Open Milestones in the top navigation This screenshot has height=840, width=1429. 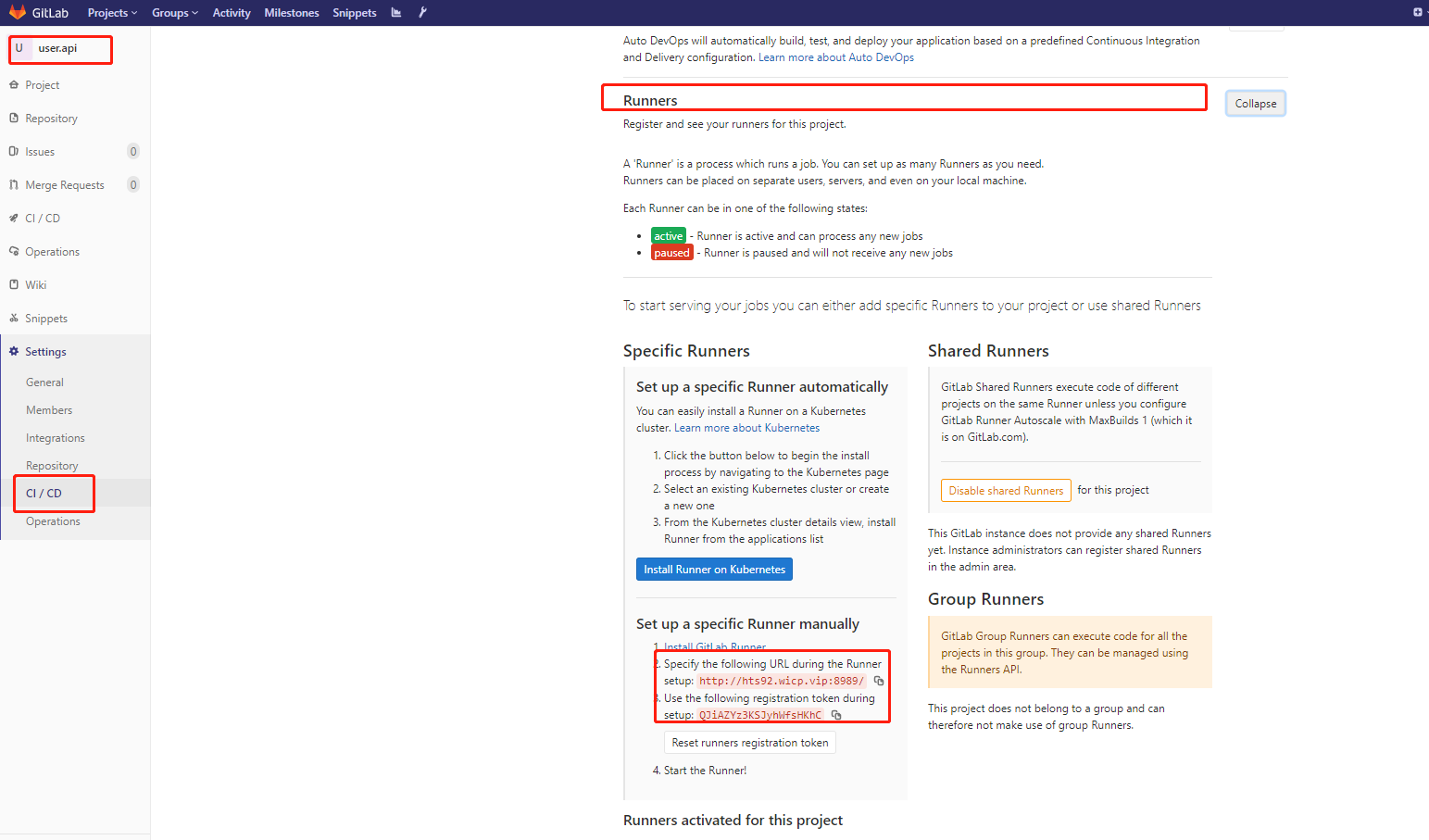coord(292,13)
